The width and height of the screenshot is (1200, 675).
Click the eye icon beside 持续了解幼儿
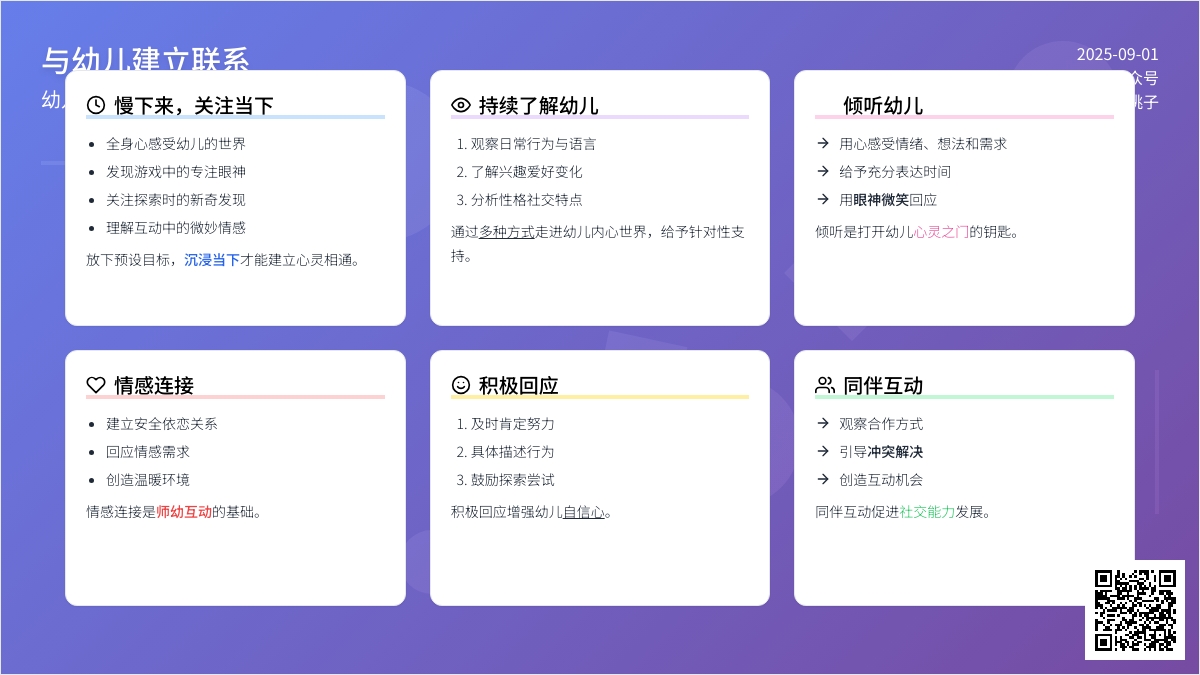[461, 105]
